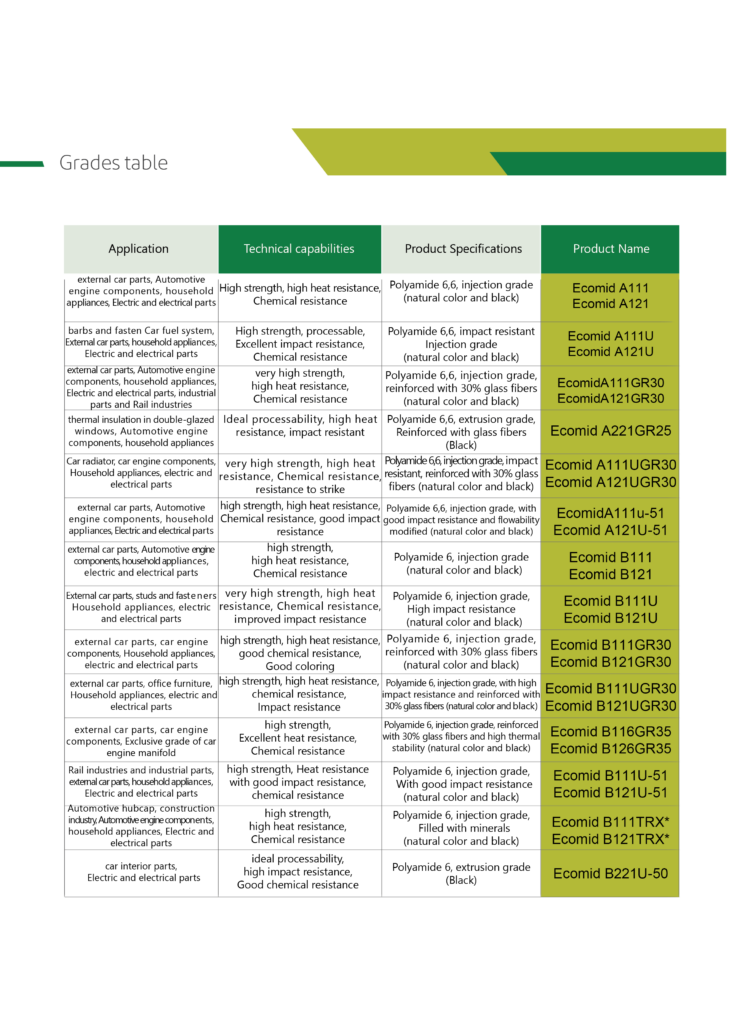Click the Product Name column header

pos(610,249)
